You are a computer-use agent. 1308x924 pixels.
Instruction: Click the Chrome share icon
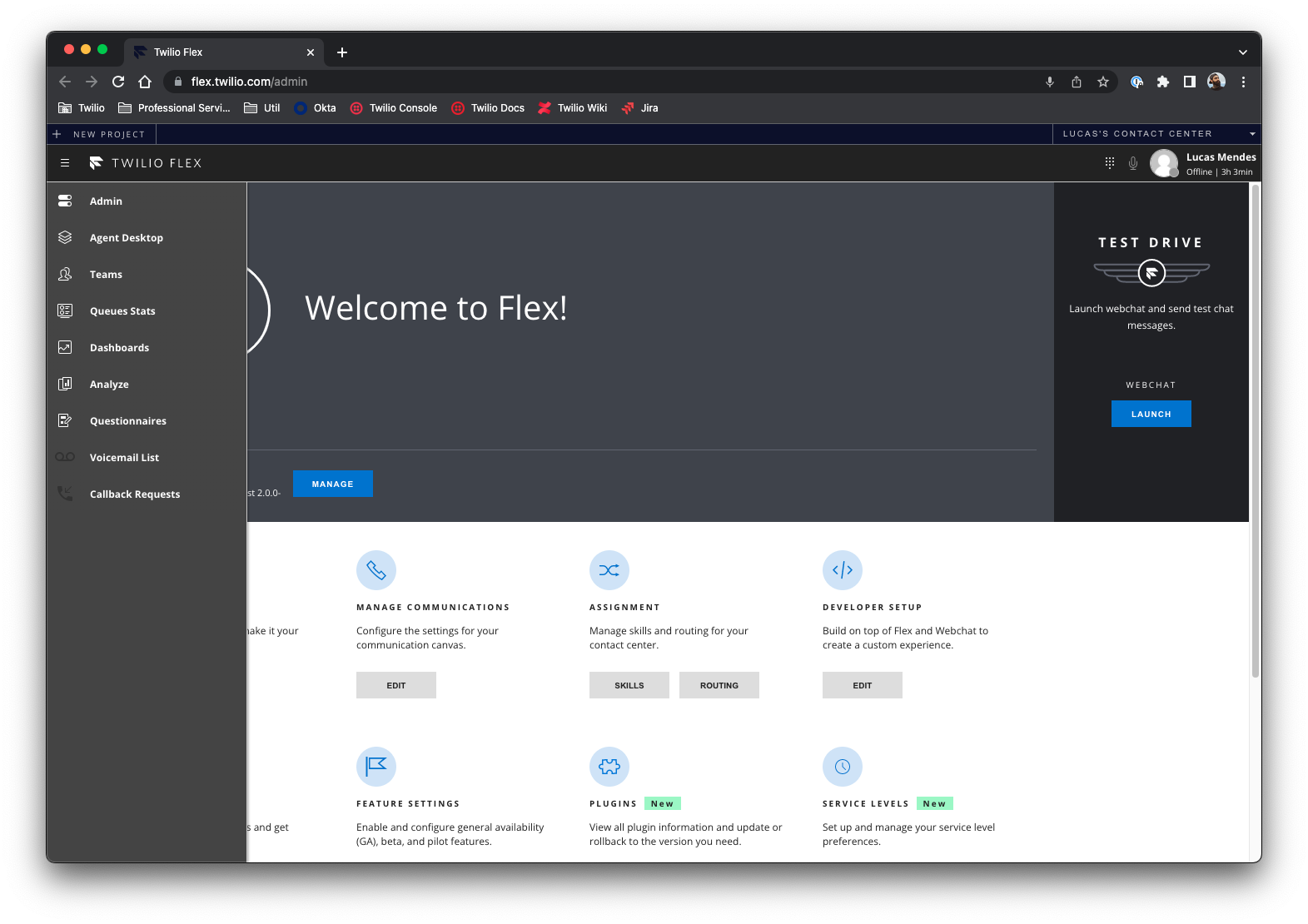tap(1077, 82)
